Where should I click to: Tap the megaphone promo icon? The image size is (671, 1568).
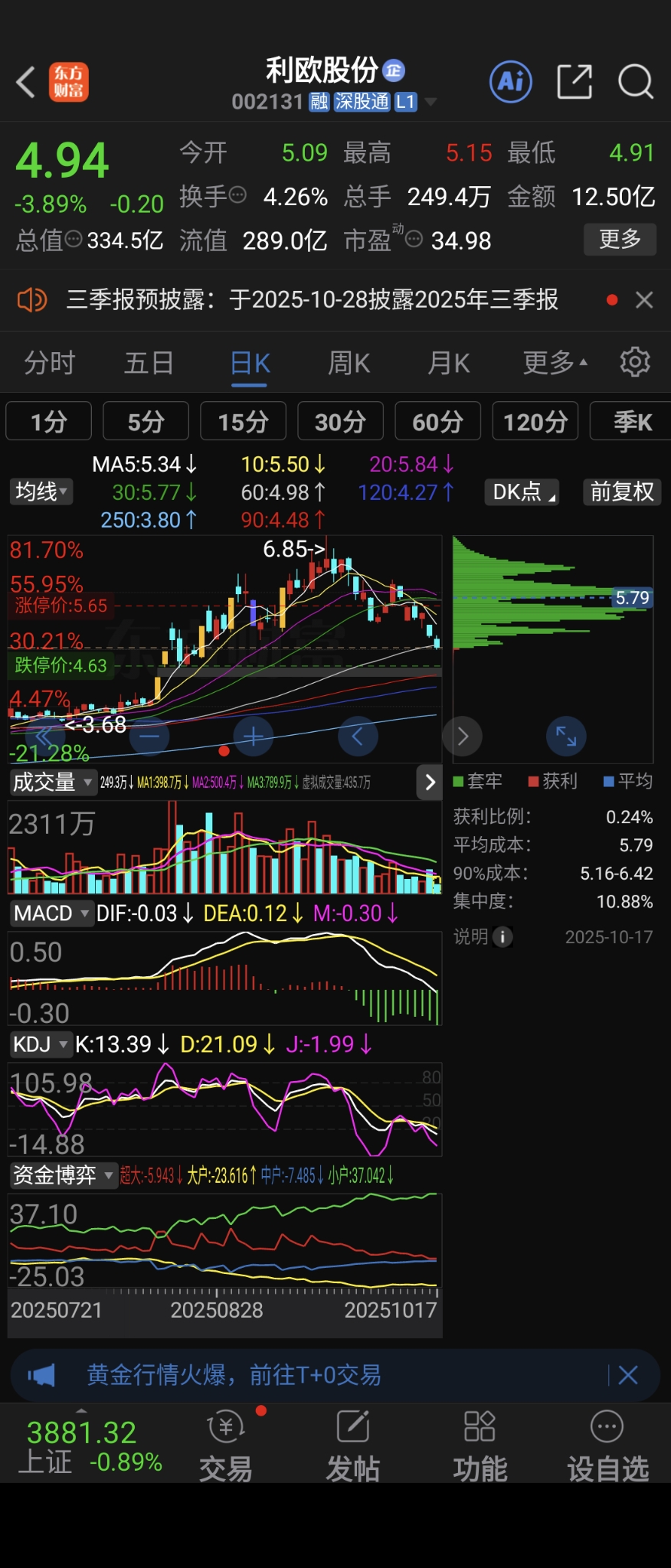pos(41,1375)
